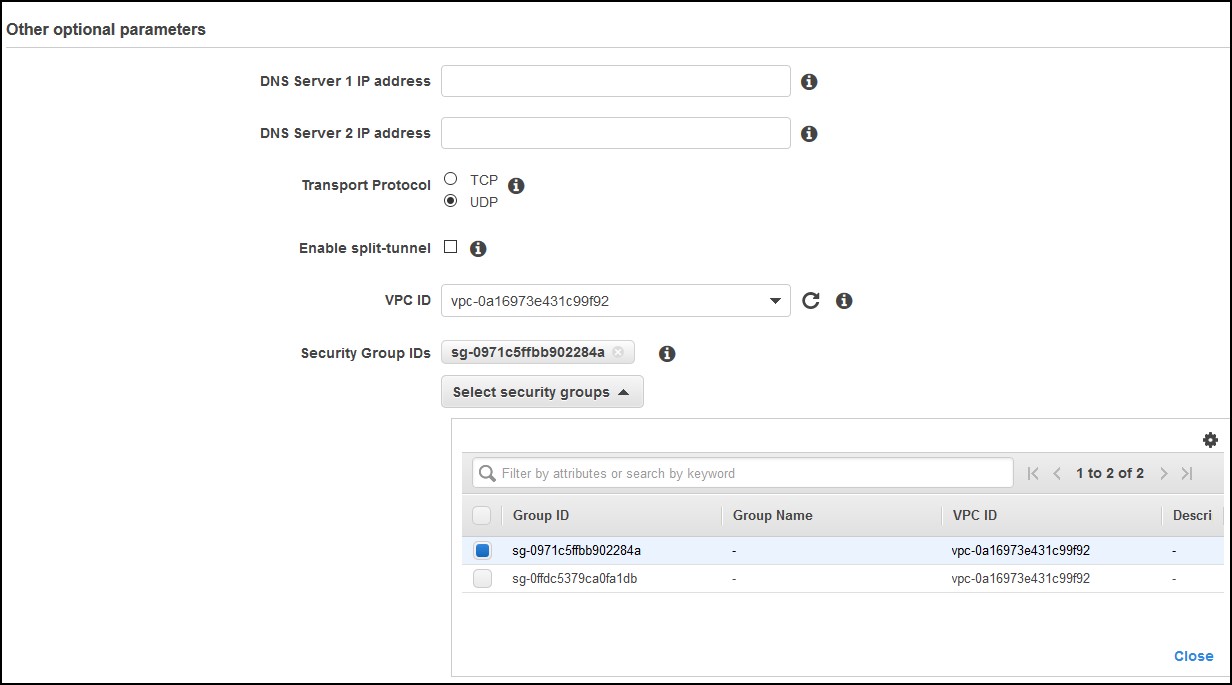Click Other optional parameters heading

106,30
